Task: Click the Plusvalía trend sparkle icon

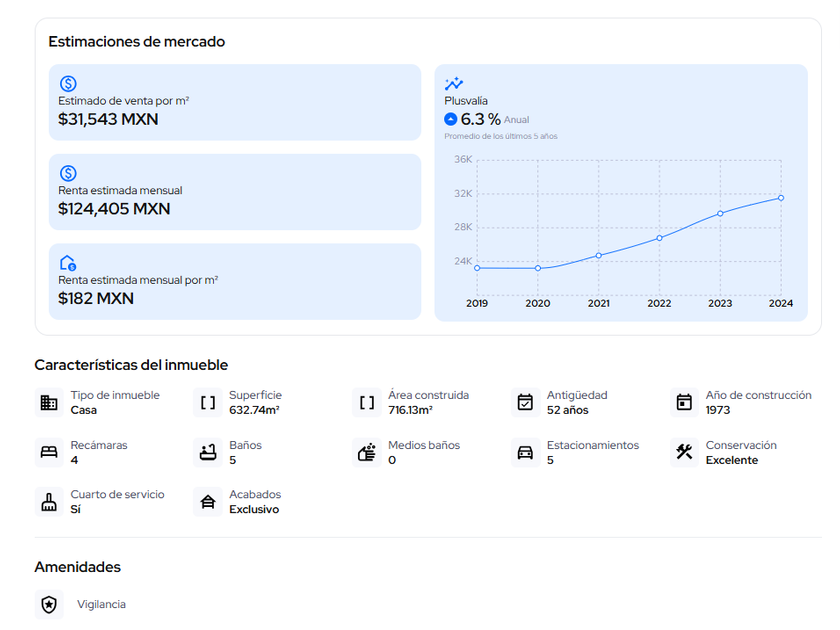Action: coord(454,84)
